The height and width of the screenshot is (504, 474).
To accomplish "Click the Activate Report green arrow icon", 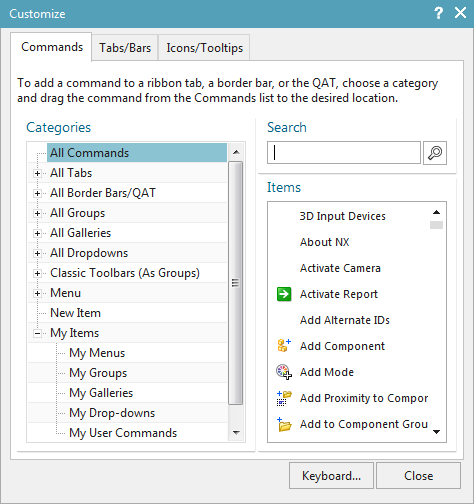I will (284, 294).
